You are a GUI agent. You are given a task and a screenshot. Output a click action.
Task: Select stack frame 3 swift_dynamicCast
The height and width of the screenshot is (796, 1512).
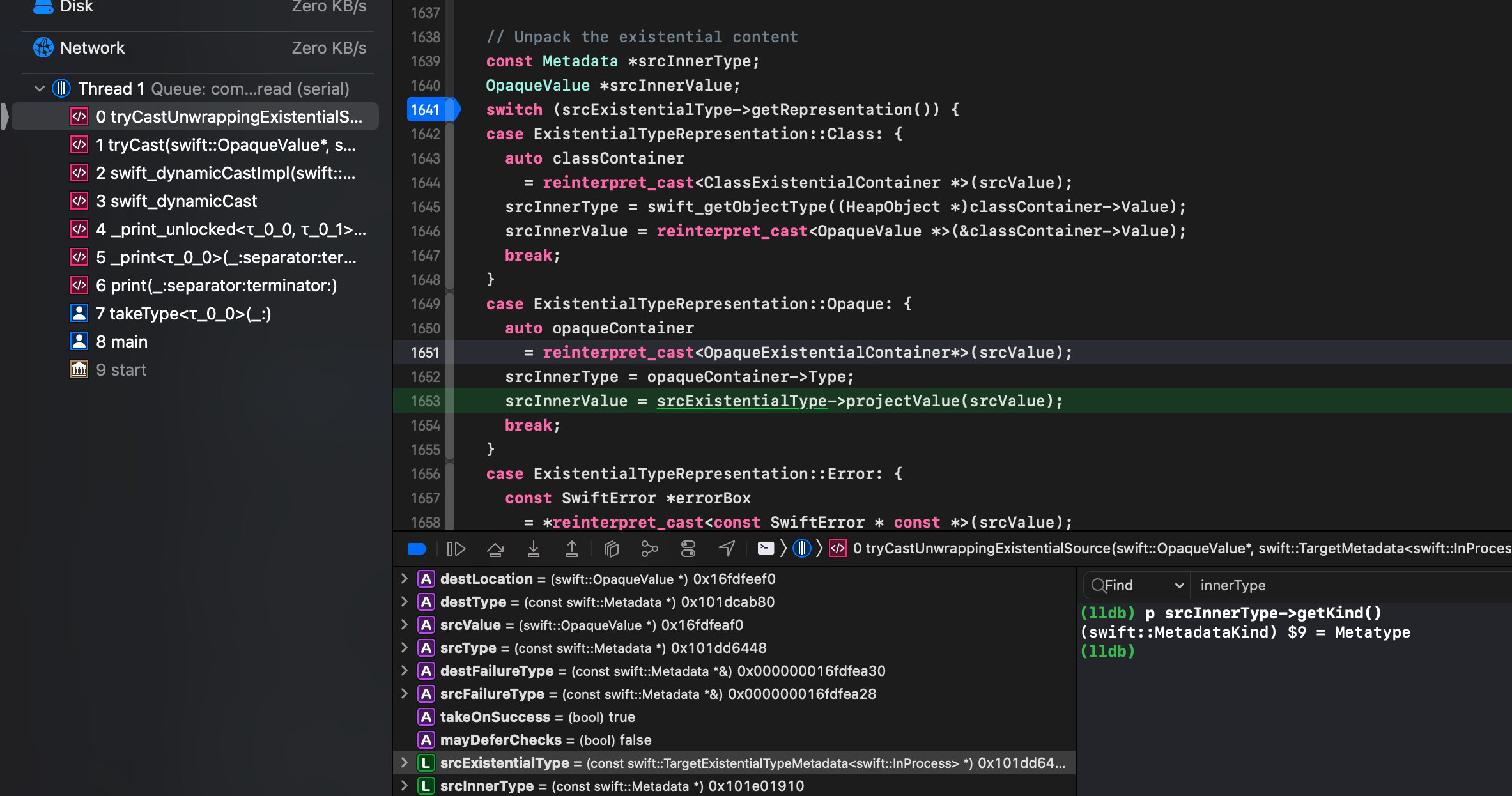pyautogui.click(x=196, y=201)
